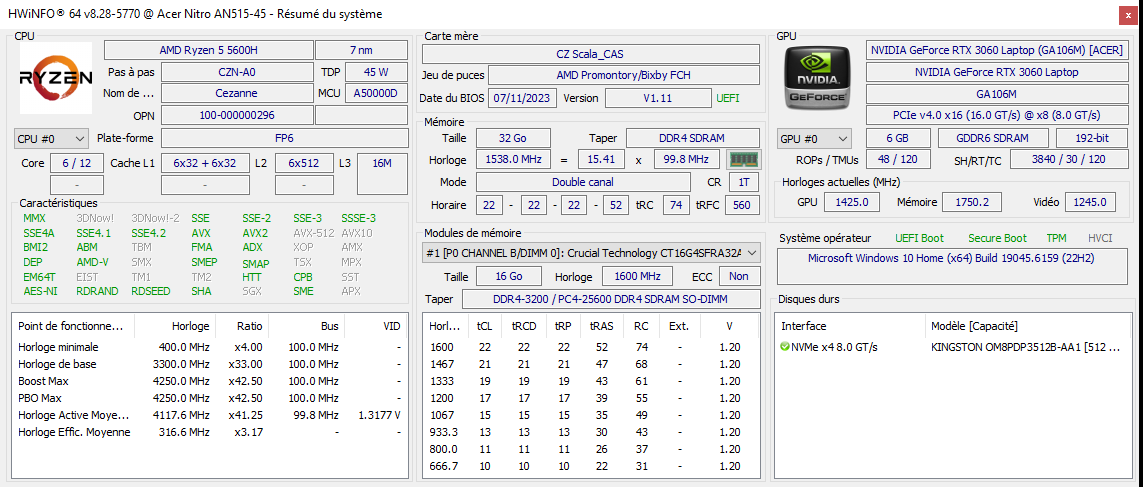The image size is (1143, 487).
Task: Click the CZ Scala_CAS motherboard field
Action: click(591, 54)
